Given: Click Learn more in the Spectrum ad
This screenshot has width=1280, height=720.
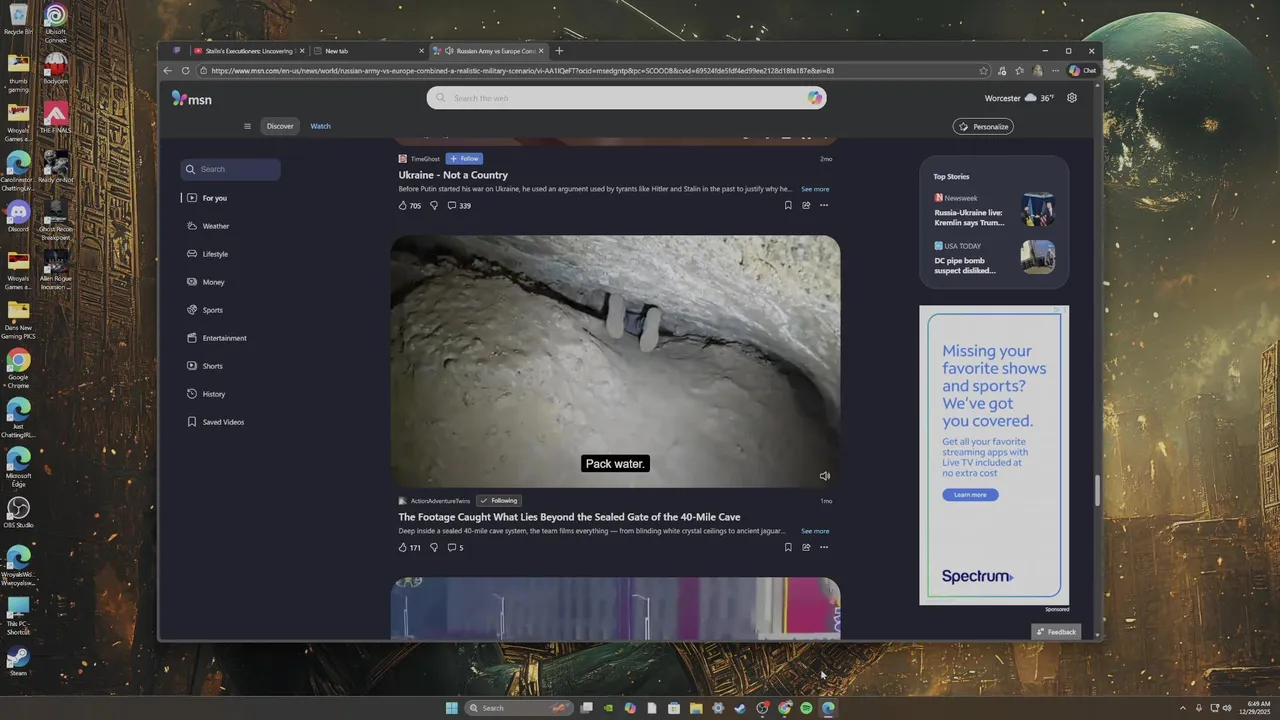Looking at the screenshot, I should (x=970, y=495).
